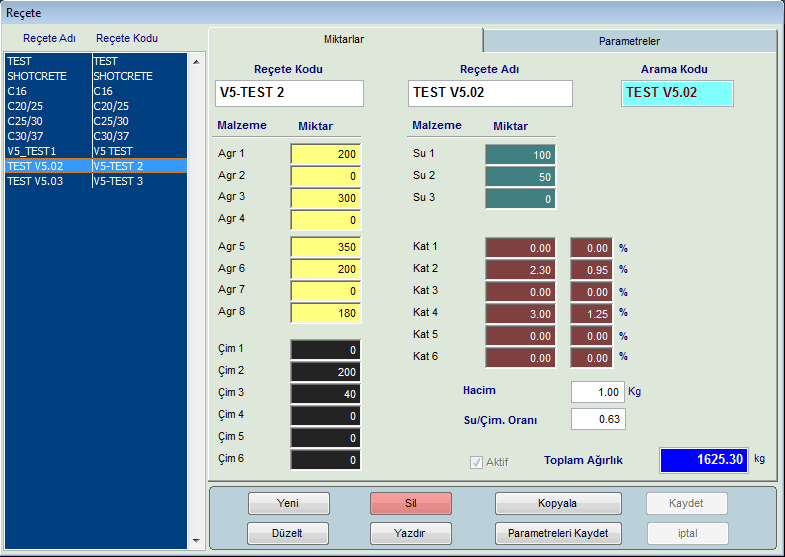Click the Kat 4 percentage field
This screenshot has height=557, width=785.
click(x=590, y=314)
